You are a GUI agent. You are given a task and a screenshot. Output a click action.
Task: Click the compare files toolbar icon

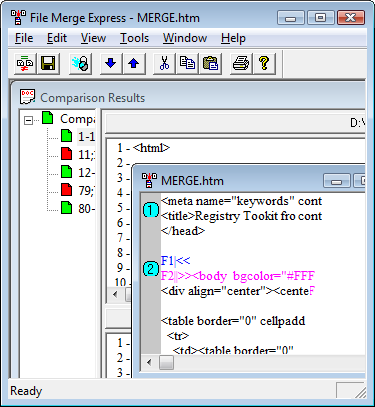(25, 63)
